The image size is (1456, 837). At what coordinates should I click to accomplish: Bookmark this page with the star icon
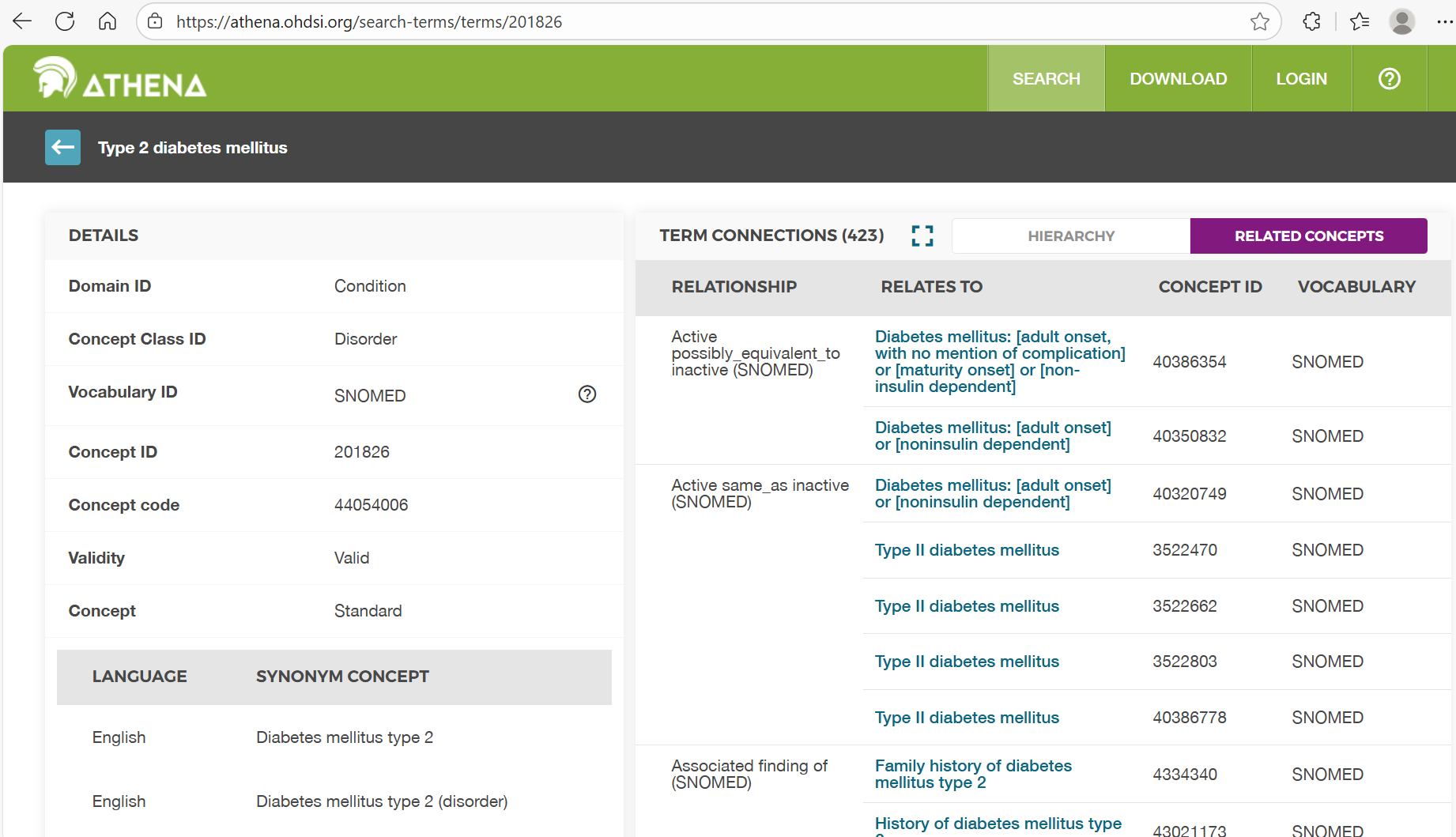coord(1260,21)
